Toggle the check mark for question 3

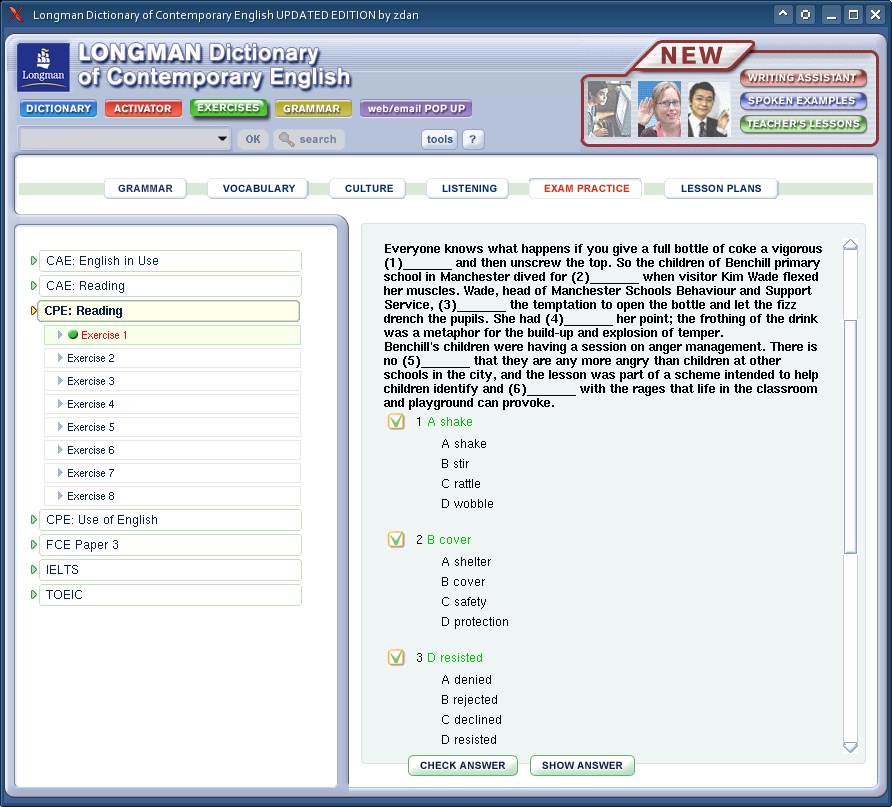(396, 657)
